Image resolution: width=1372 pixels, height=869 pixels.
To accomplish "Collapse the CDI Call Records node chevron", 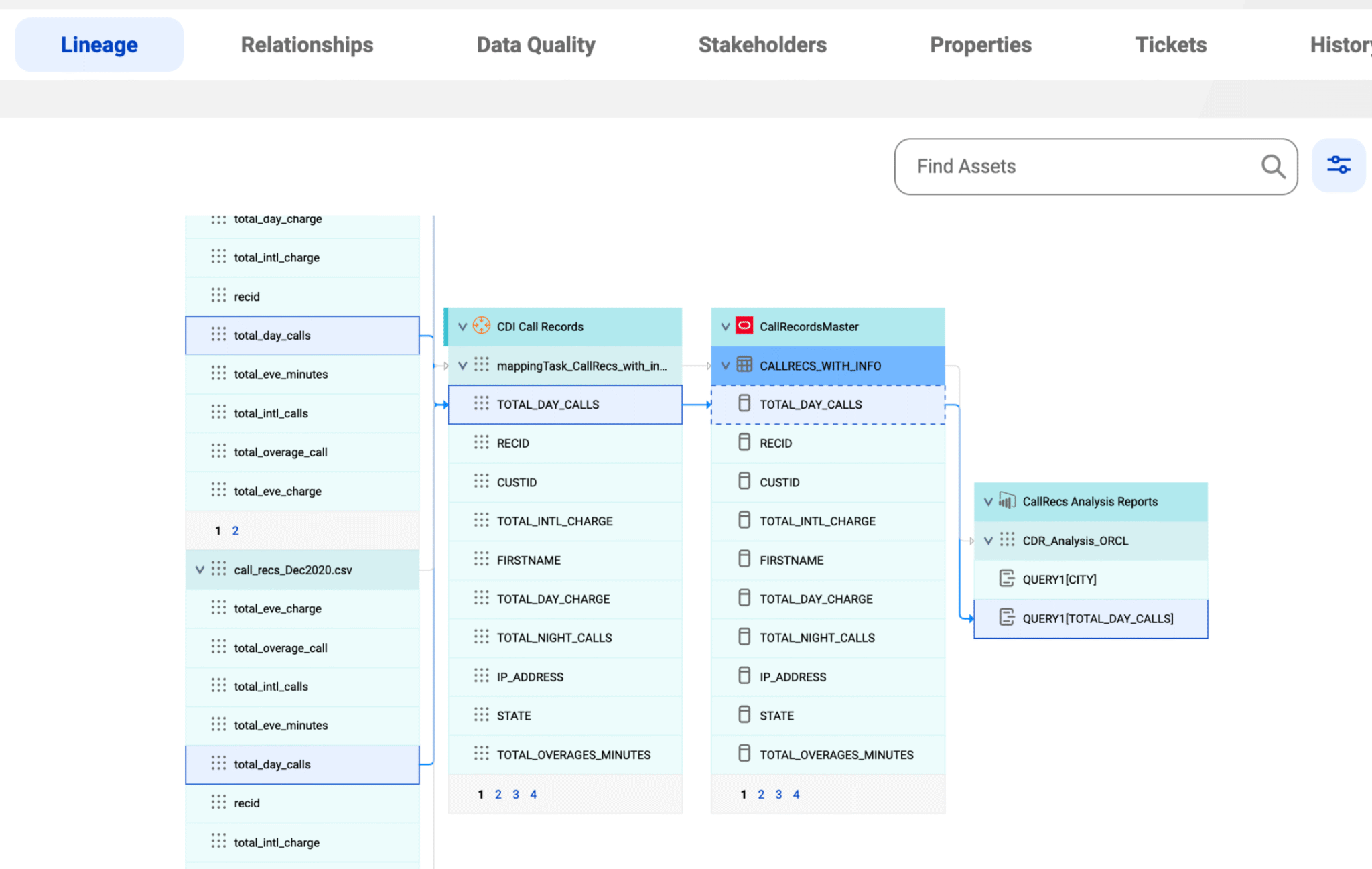I will [462, 326].
